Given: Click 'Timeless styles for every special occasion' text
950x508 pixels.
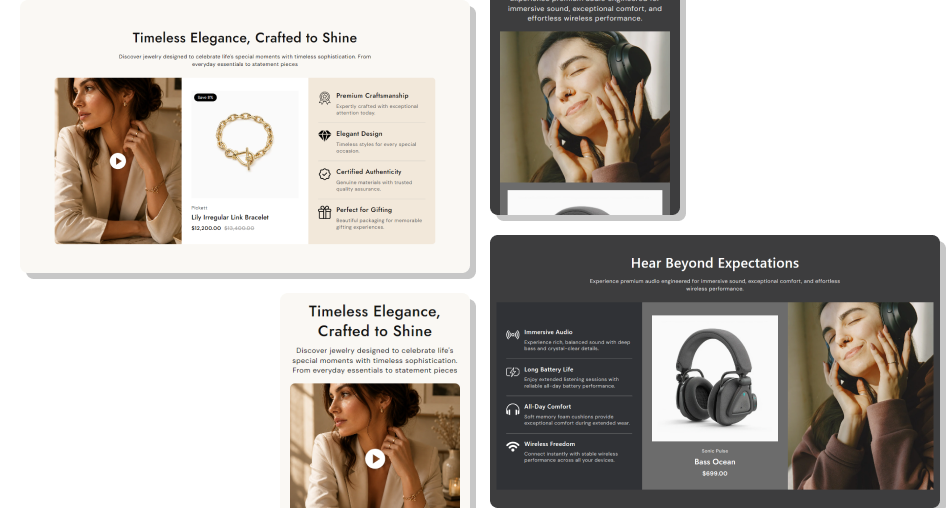Looking at the screenshot, I should [376, 147].
